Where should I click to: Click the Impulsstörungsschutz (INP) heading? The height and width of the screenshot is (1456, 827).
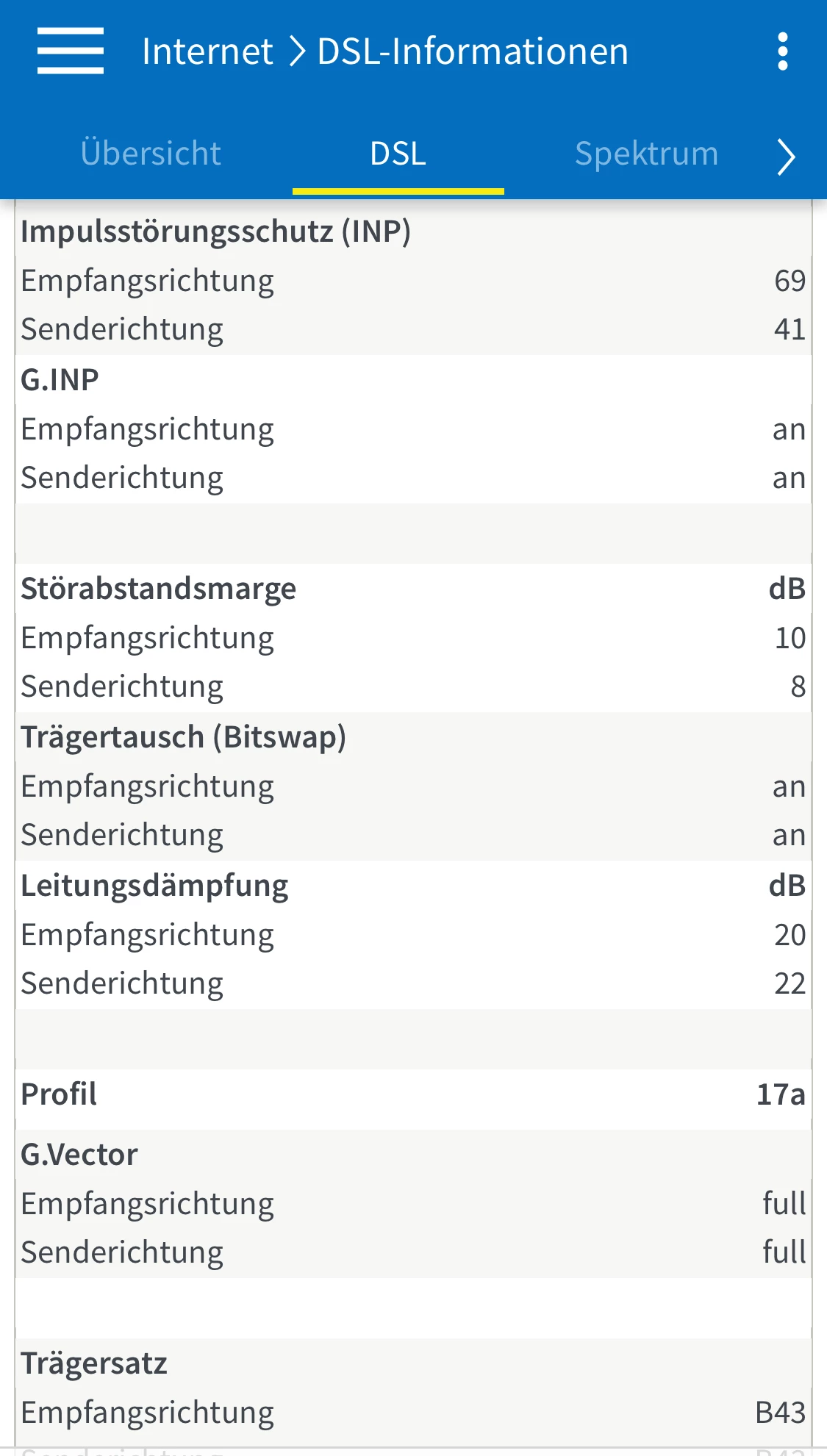point(215,232)
